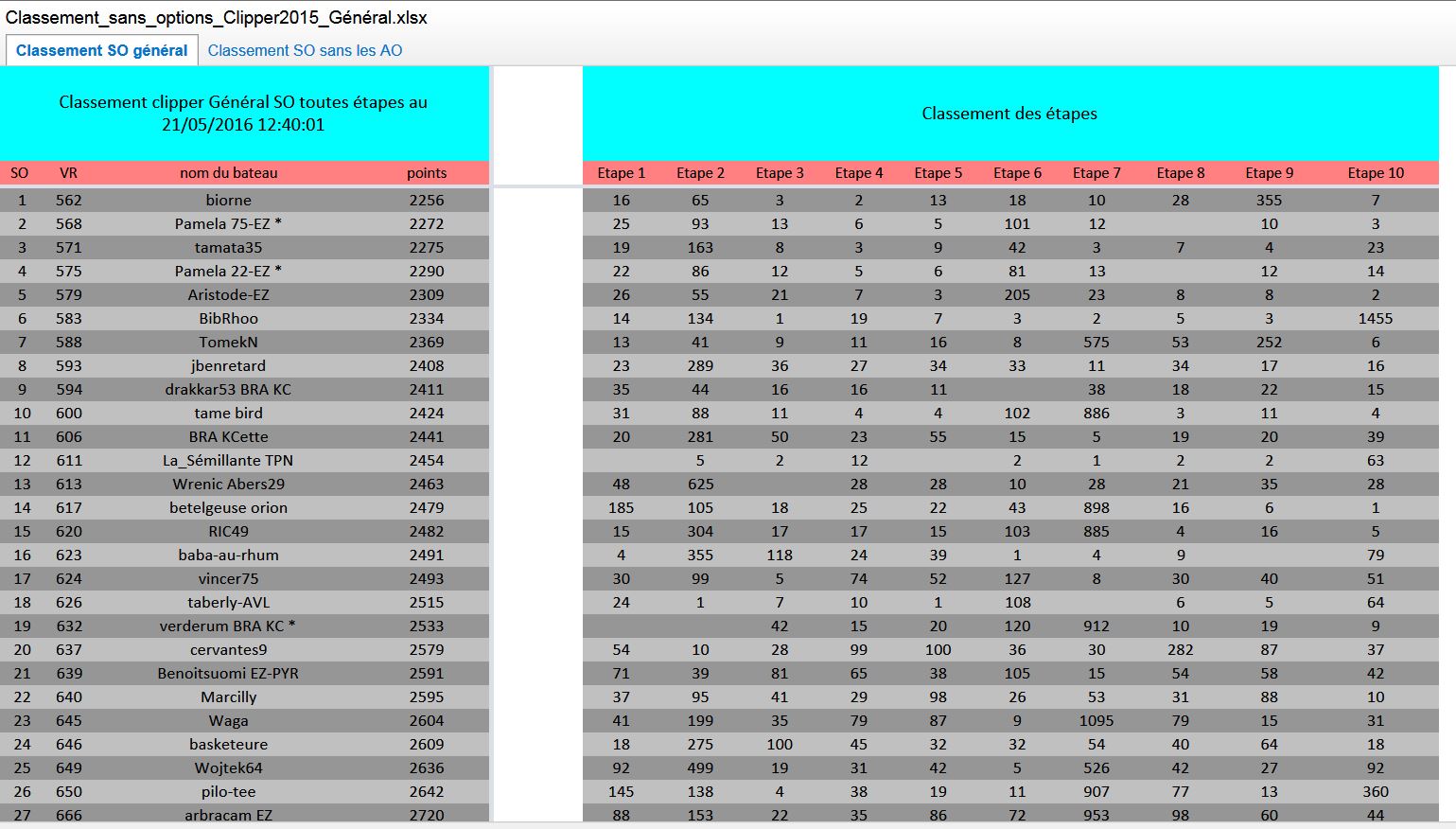Image resolution: width=1456 pixels, height=829 pixels.
Task: Click the 'Etape 6' column header
Action: [1017, 173]
